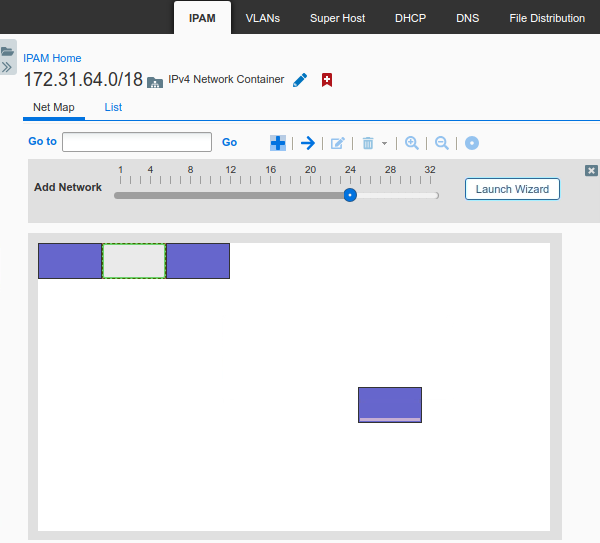Screen dimensions: 600x543
Task: Switch to the List tab
Action: point(113,107)
